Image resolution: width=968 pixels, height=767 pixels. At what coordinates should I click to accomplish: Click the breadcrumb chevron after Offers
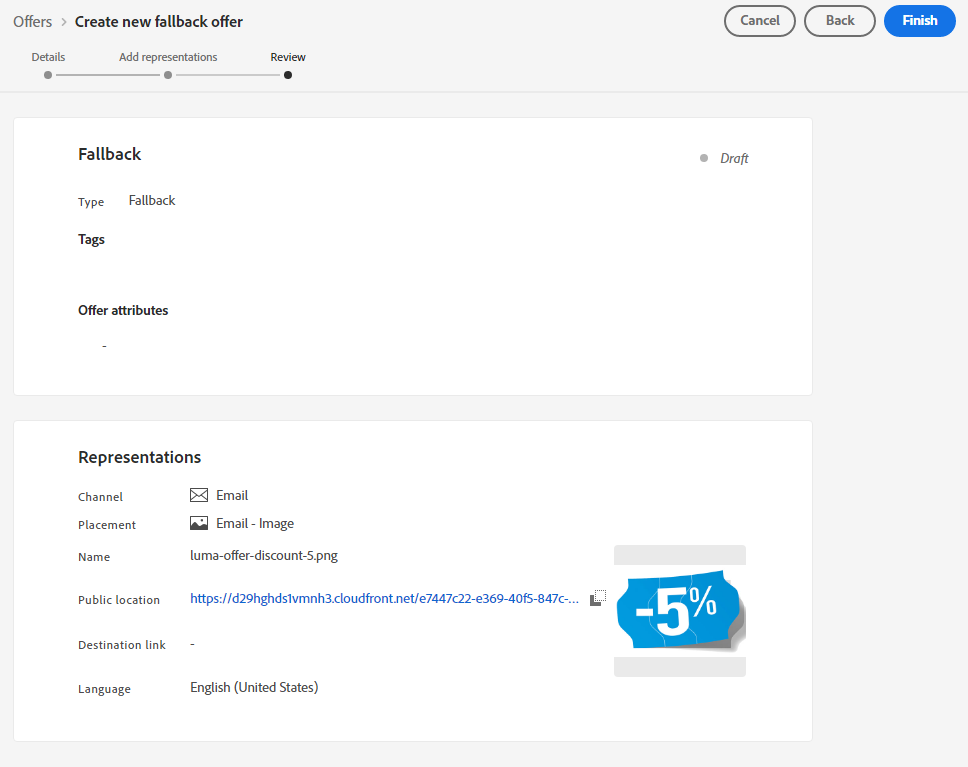pos(64,22)
